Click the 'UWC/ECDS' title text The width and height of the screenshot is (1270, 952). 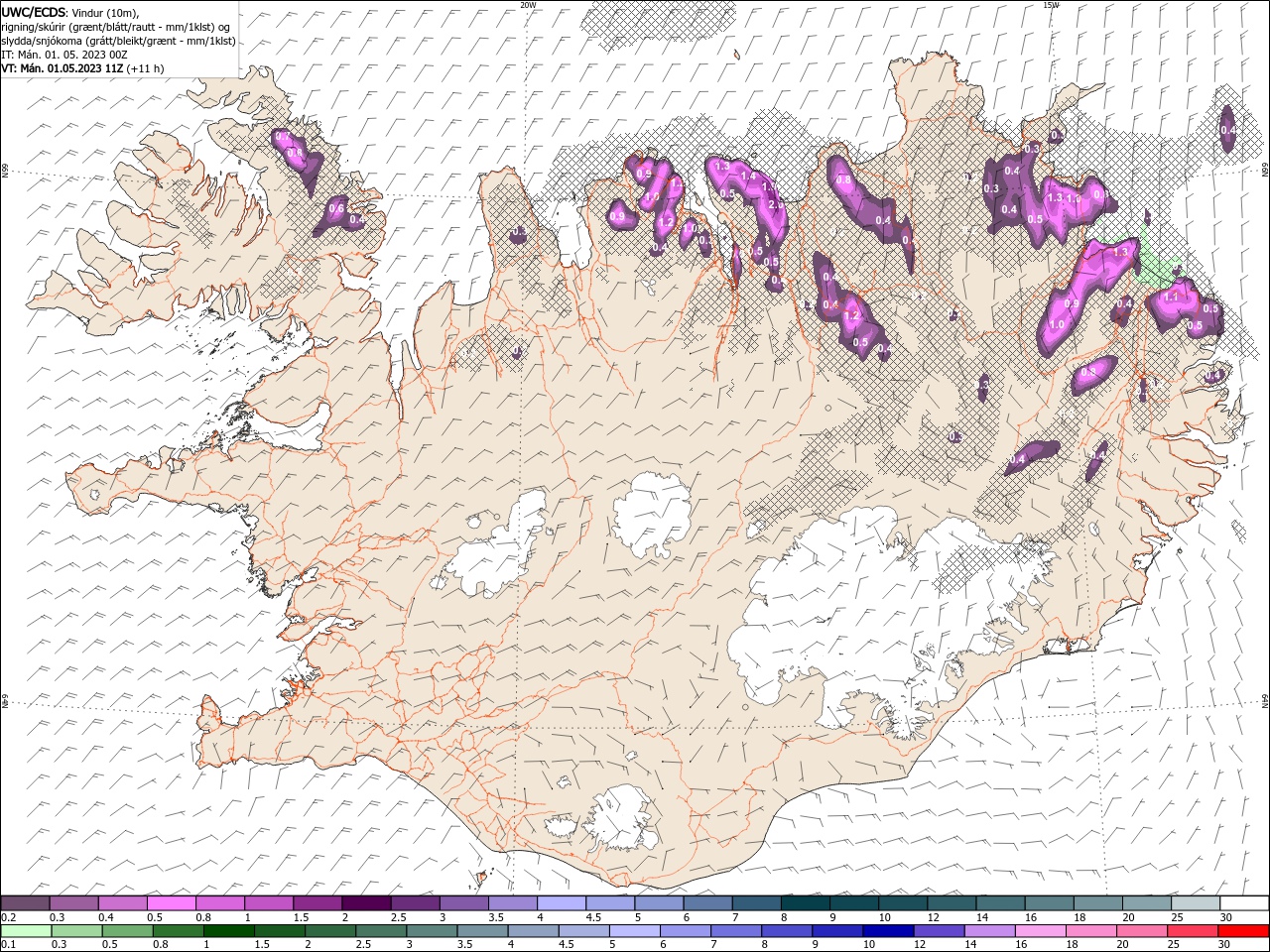click(x=34, y=12)
